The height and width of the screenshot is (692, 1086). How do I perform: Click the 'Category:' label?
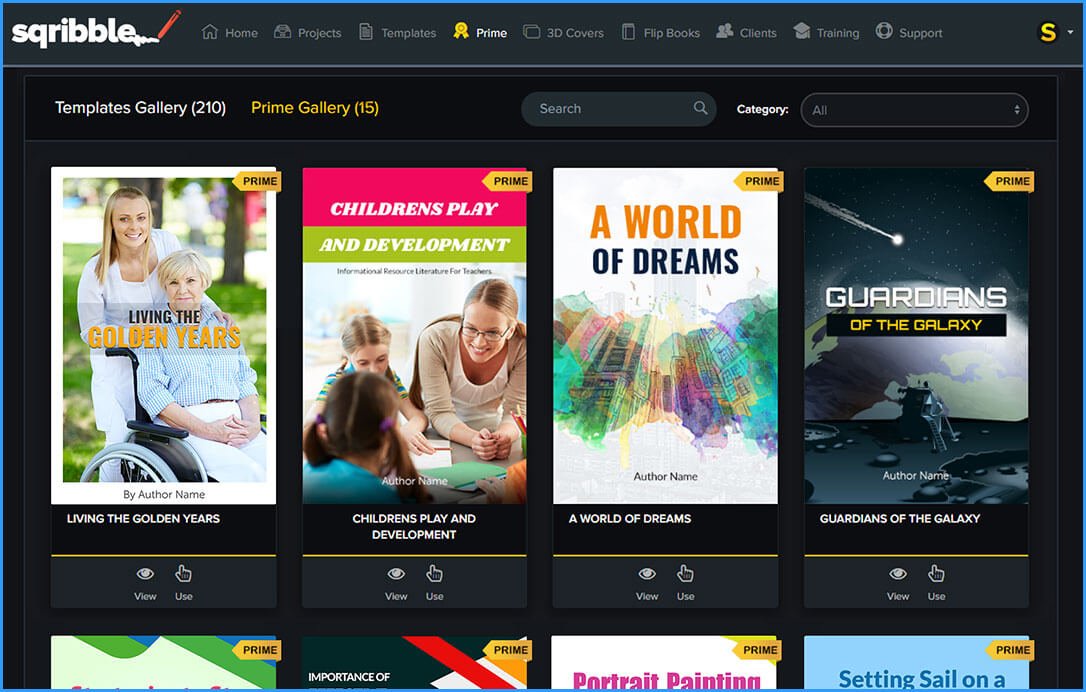pos(763,109)
